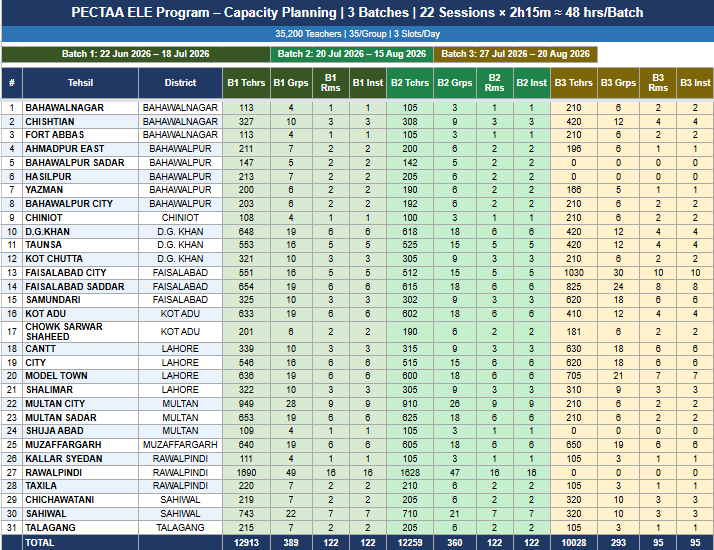714x550 pixels.
Task: Click the MULTAN CITY tehsil cell
Action: (x=80, y=404)
